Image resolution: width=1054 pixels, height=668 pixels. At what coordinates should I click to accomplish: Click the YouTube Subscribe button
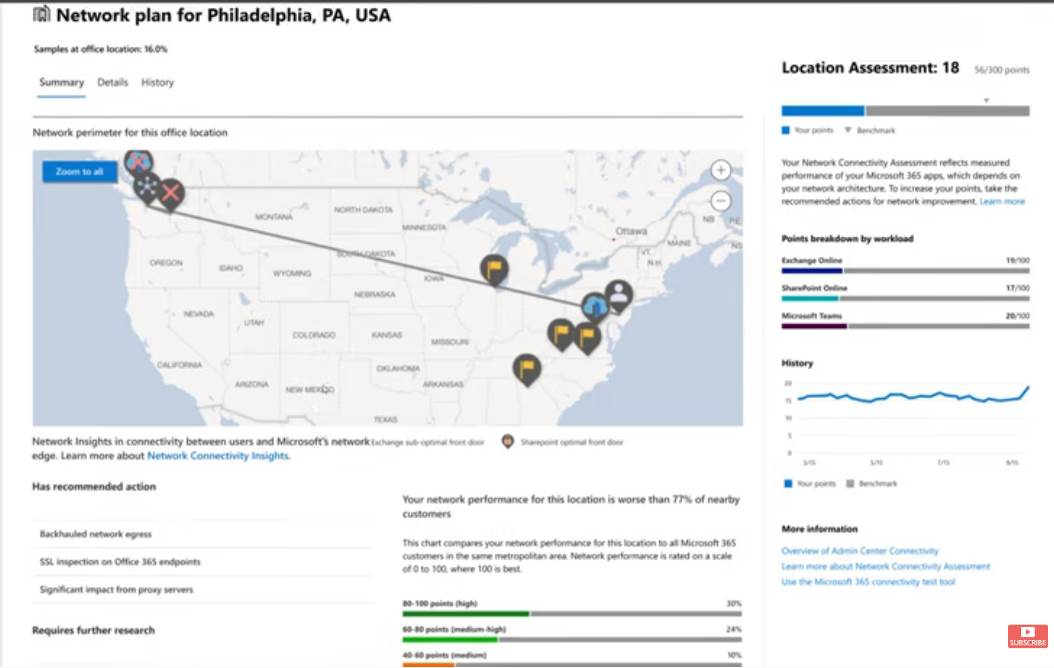[x=1027, y=636]
